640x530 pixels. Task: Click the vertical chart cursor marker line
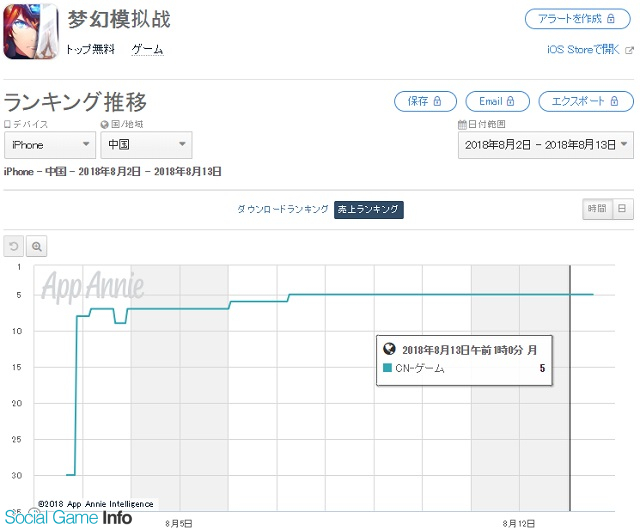coord(570,388)
